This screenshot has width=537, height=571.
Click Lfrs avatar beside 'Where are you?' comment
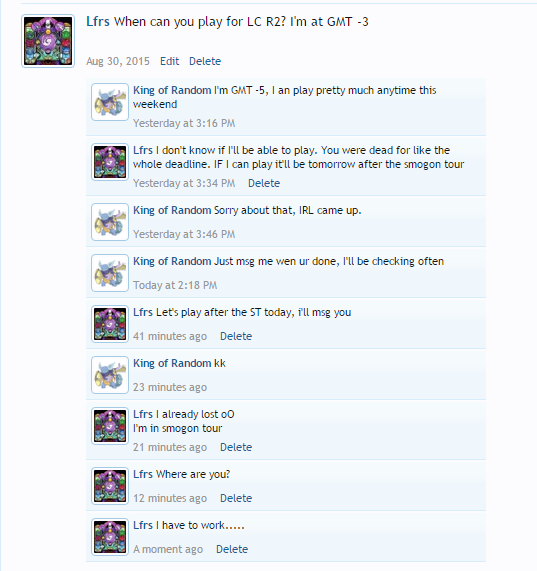110,486
